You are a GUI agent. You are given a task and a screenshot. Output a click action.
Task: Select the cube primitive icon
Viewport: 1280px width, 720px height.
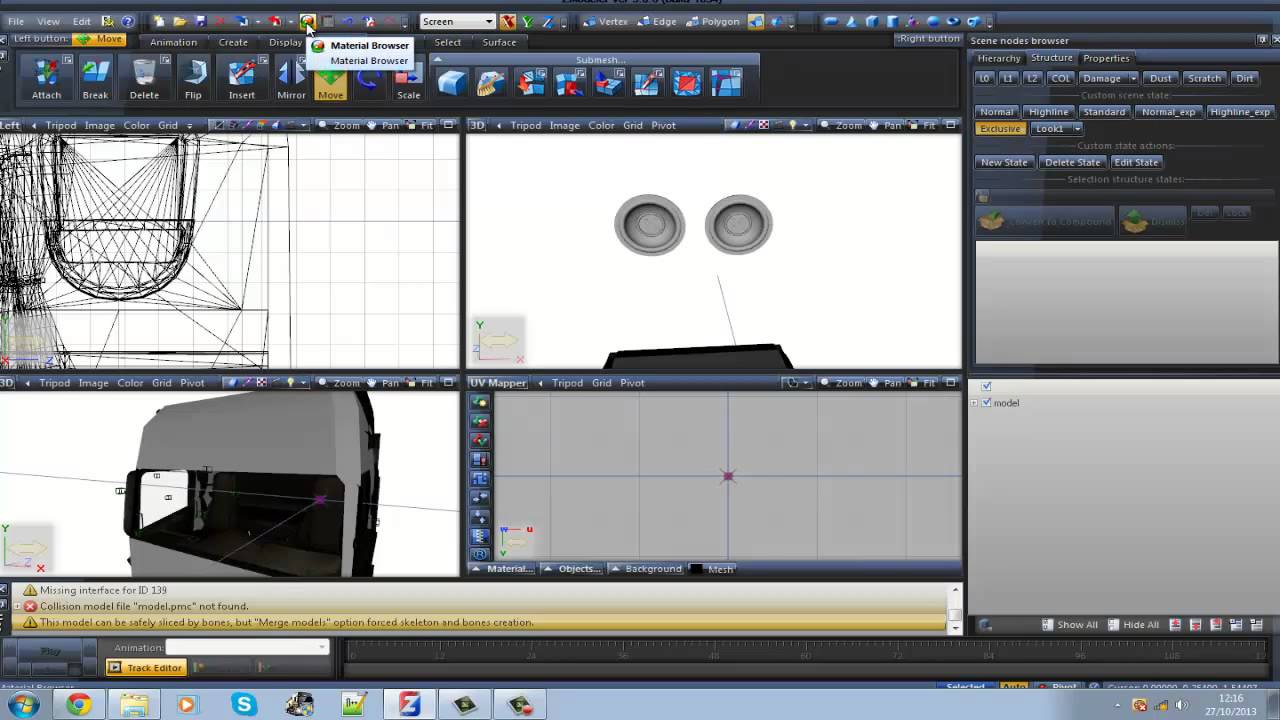(x=872, y=21)
